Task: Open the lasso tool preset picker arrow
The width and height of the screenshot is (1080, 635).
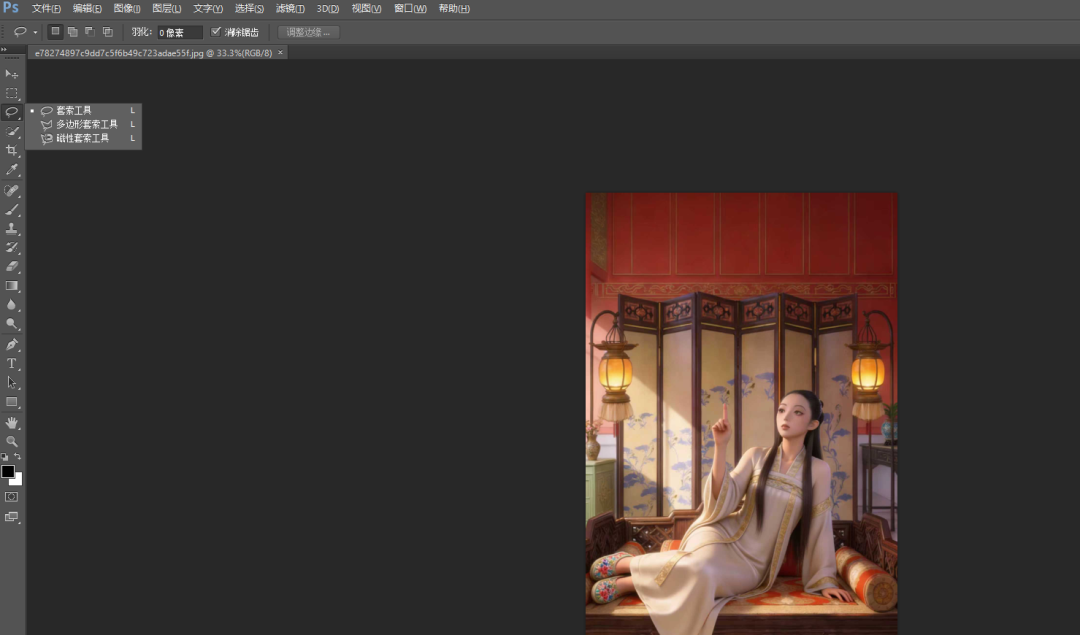Action: point(35,32)
